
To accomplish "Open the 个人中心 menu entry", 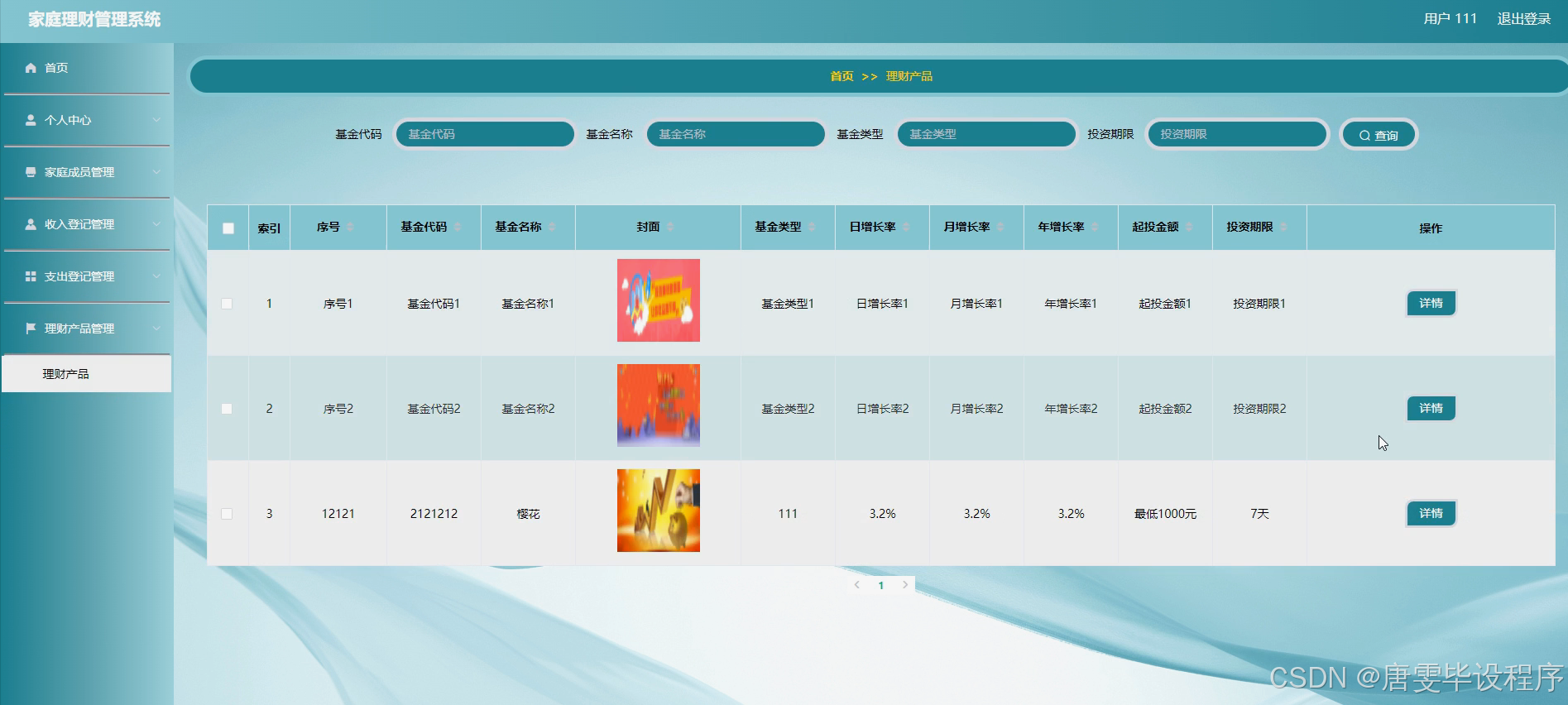I will (87, 120).
